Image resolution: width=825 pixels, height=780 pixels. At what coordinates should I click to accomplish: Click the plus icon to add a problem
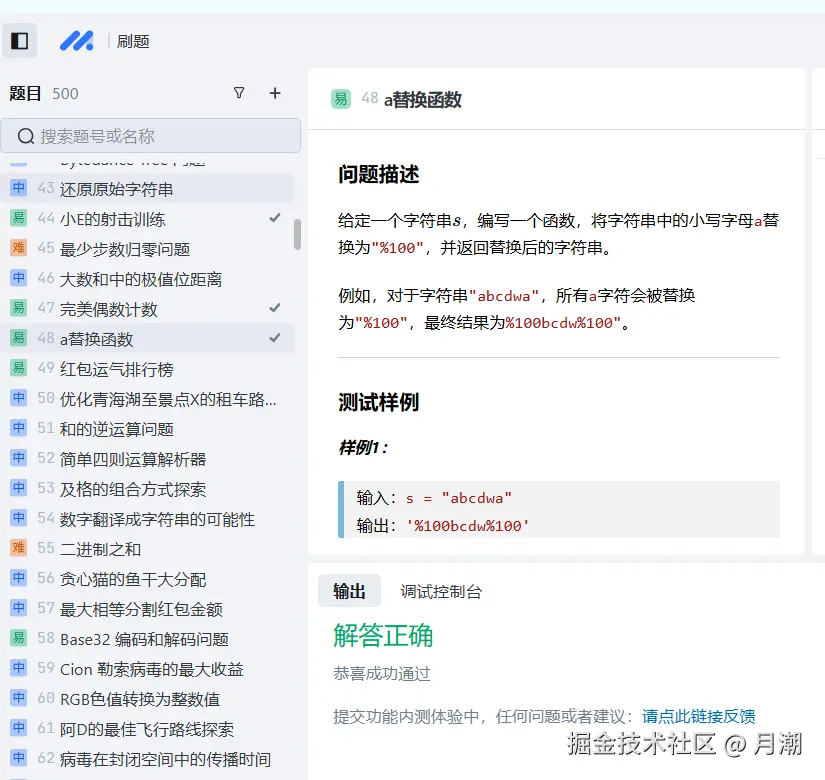pos(274,93)
